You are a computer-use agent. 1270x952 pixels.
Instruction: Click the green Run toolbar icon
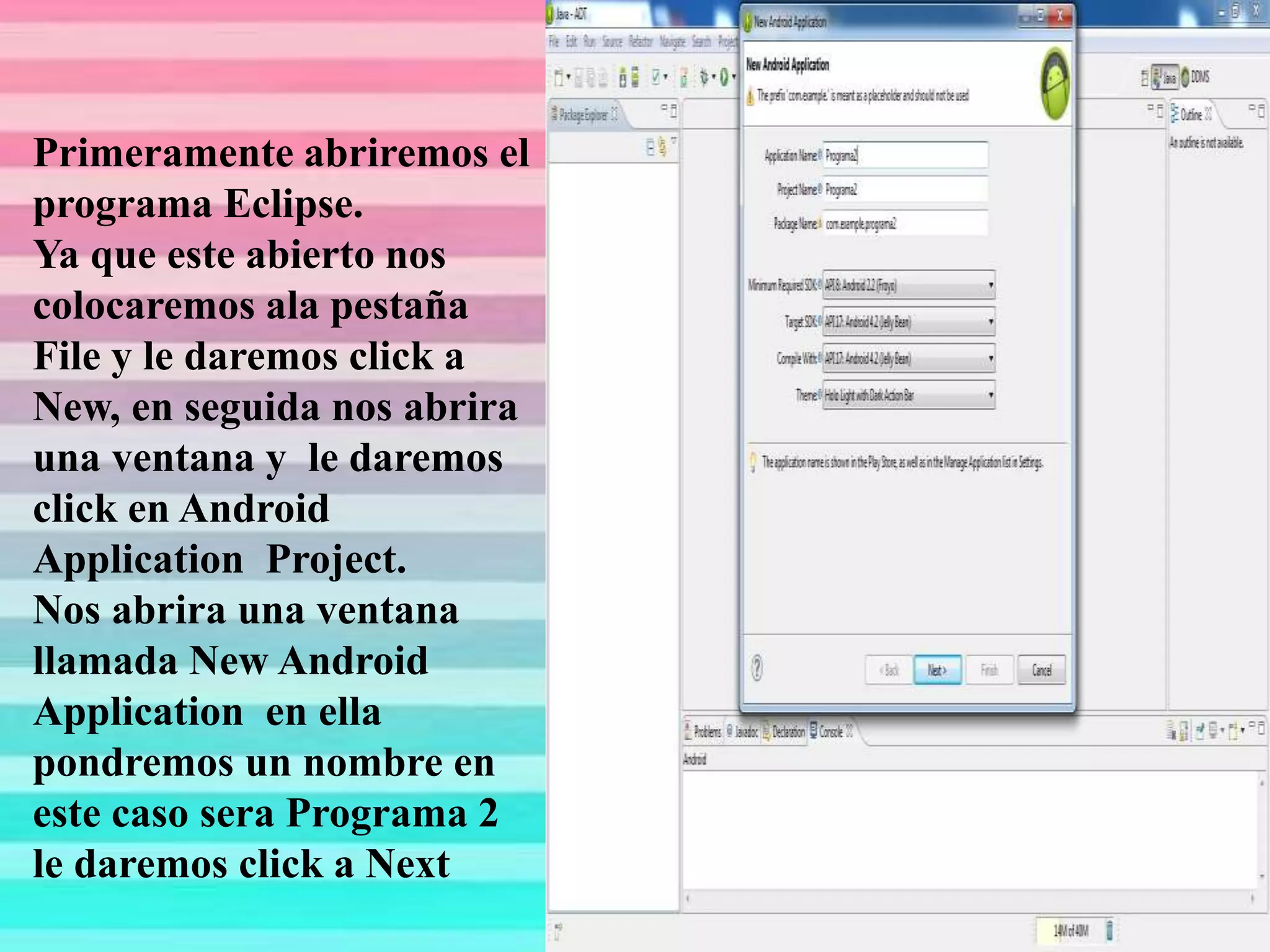tap(723, 77)
